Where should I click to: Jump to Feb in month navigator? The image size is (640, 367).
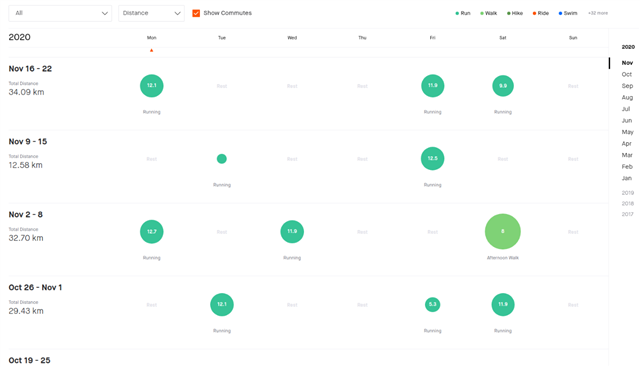click(x=627, y=167)
